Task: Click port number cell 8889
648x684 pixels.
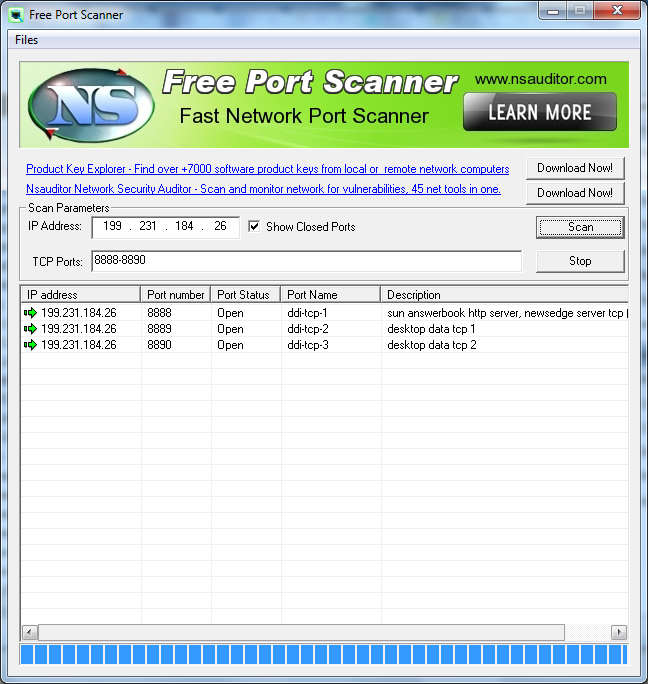Action: pyautogui.click(x=159, y=329)
